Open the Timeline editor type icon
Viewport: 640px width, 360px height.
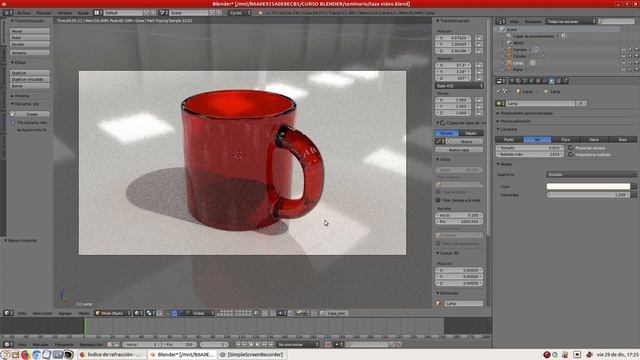(x=7, y=344)
